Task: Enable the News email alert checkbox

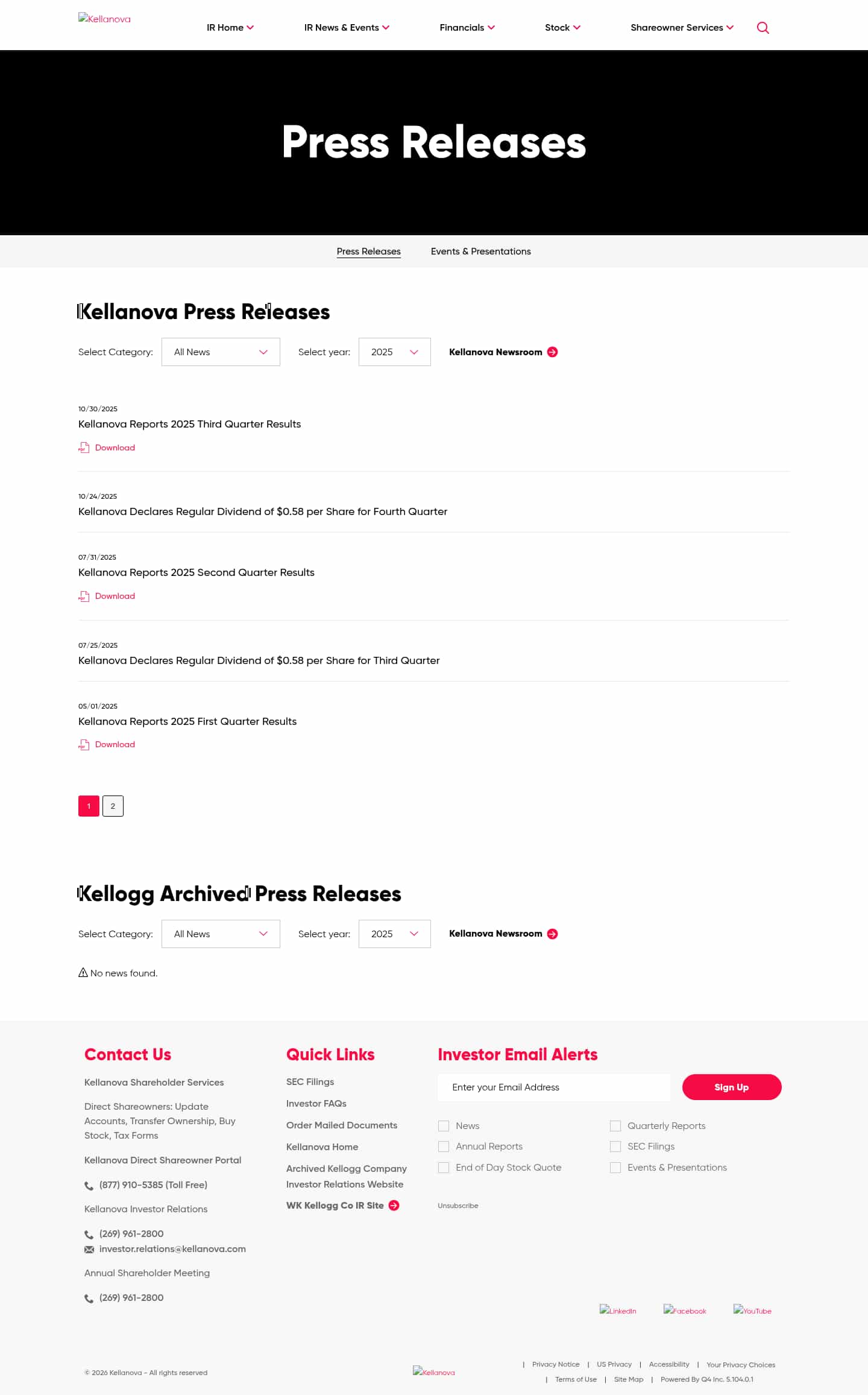Action: [444, 1126]
